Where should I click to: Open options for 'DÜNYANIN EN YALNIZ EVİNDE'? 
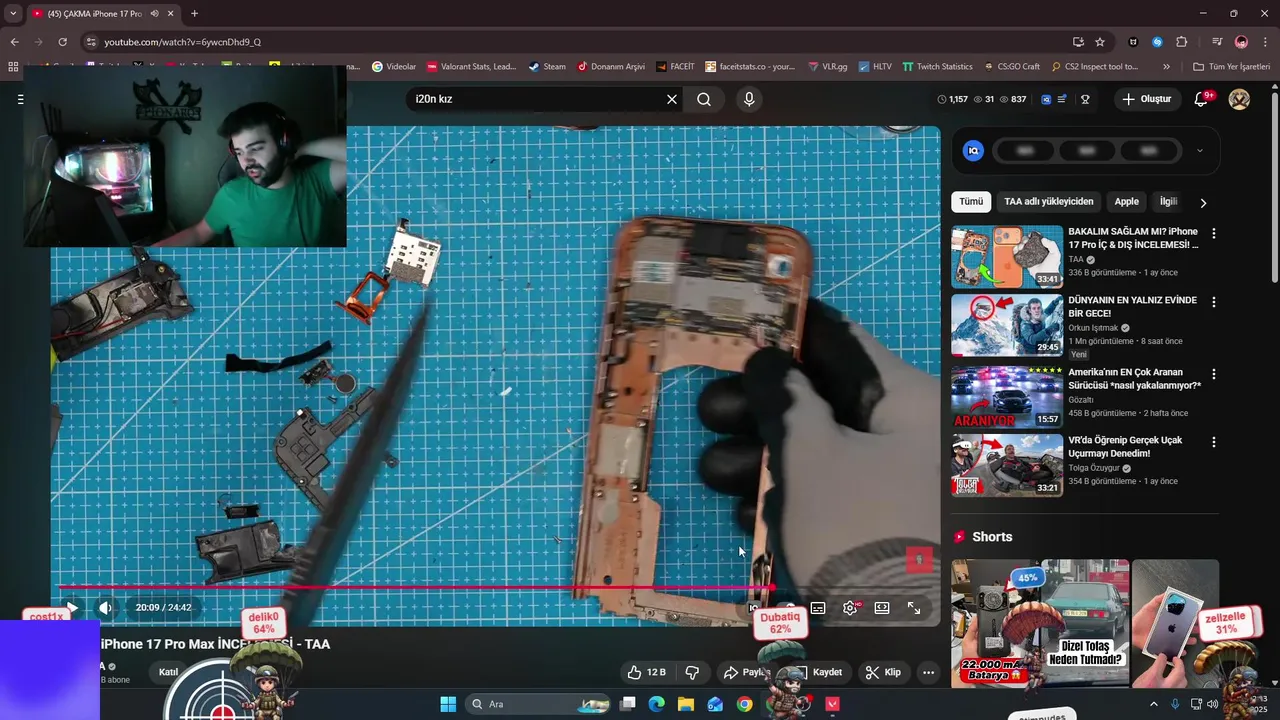pos(1214,302)
